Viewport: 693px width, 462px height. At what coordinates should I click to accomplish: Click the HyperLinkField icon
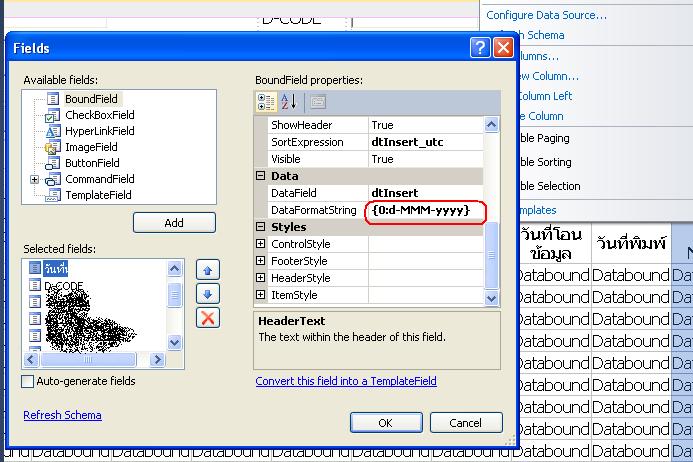(x=53, y=131)
